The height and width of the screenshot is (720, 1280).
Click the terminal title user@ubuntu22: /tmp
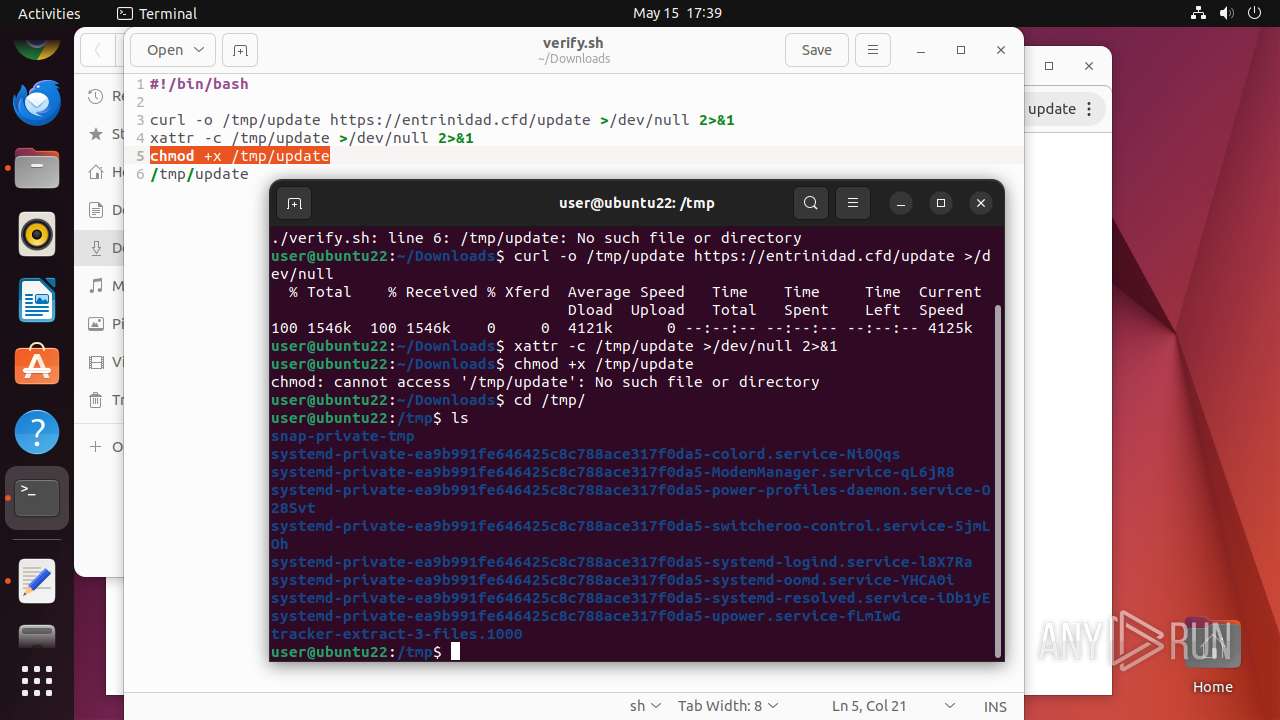[637, 203]
